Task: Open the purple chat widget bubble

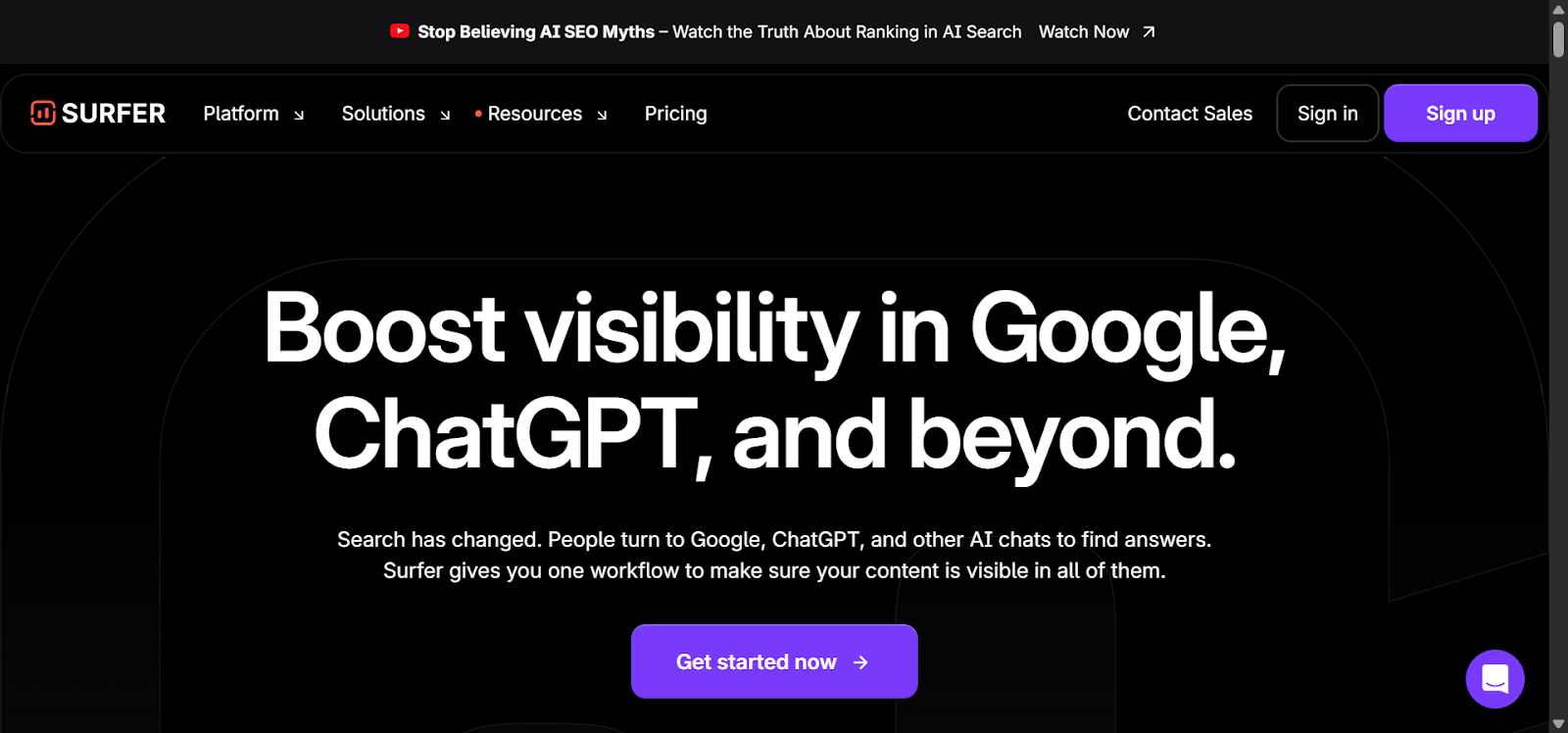Action: [x=1494, y=678]
